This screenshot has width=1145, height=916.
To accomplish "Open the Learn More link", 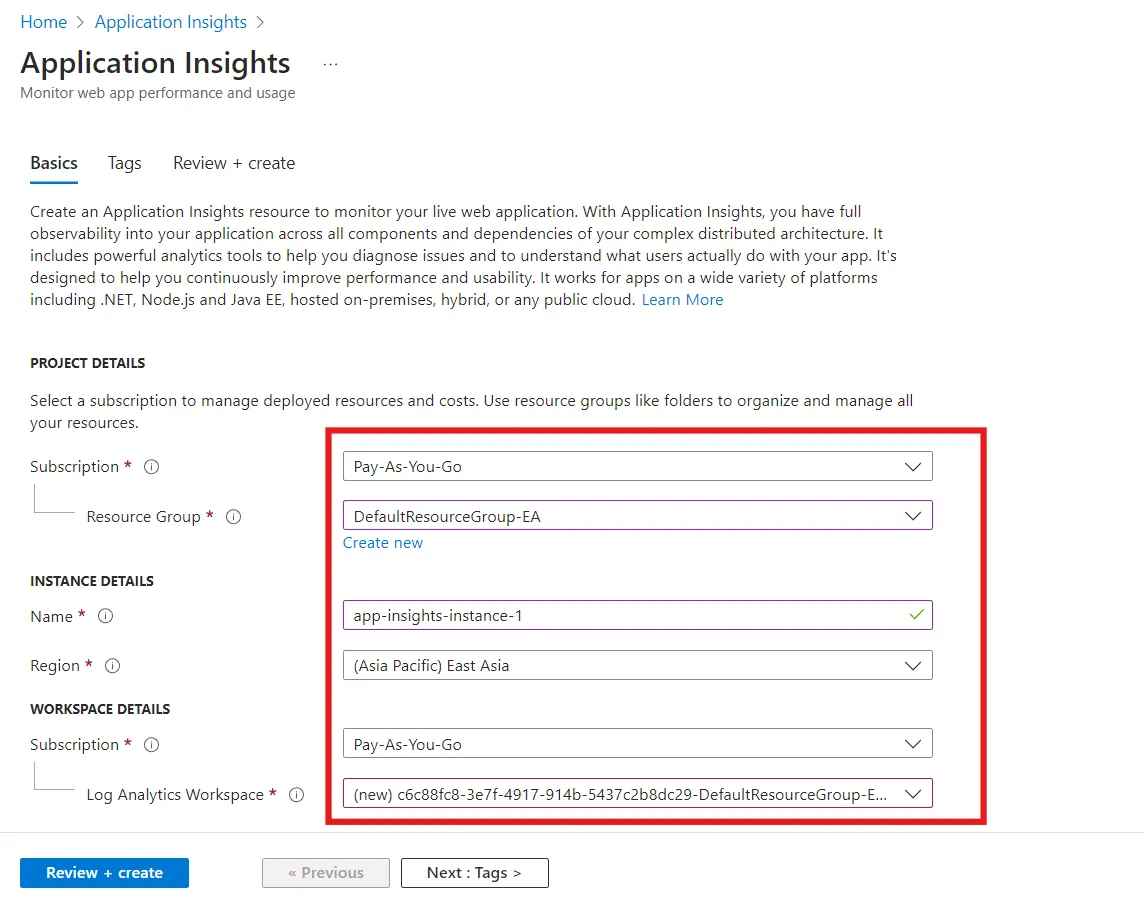I will pos(682,300).
